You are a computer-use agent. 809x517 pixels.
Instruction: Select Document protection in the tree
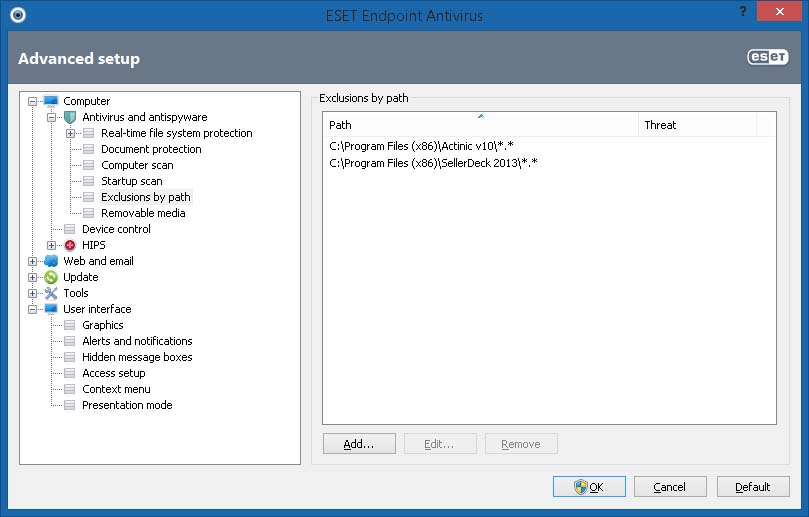pyautogui.click(x=151, y=149)
